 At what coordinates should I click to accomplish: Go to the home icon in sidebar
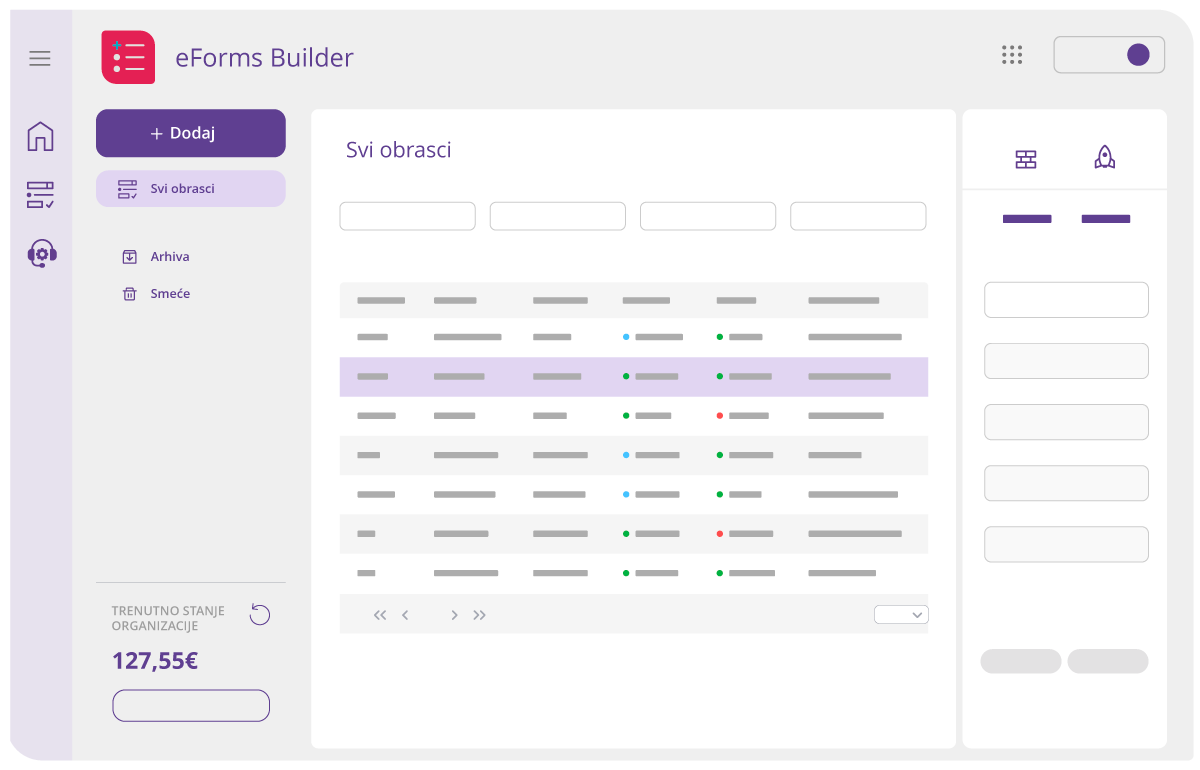coord(40,136)
